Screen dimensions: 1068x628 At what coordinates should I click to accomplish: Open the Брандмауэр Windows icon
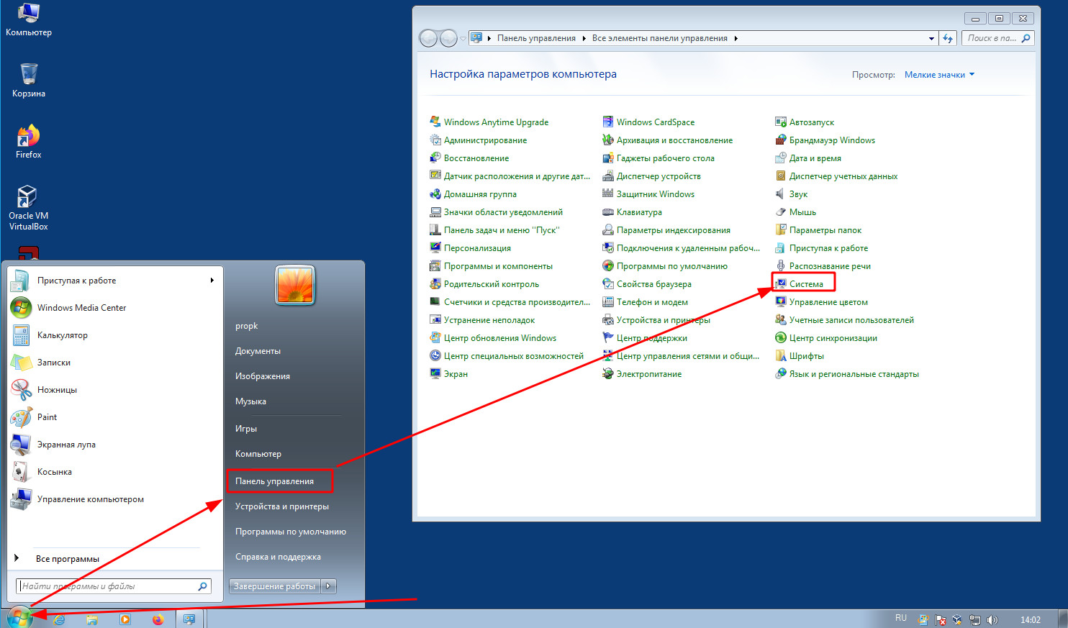coord(781,140)
